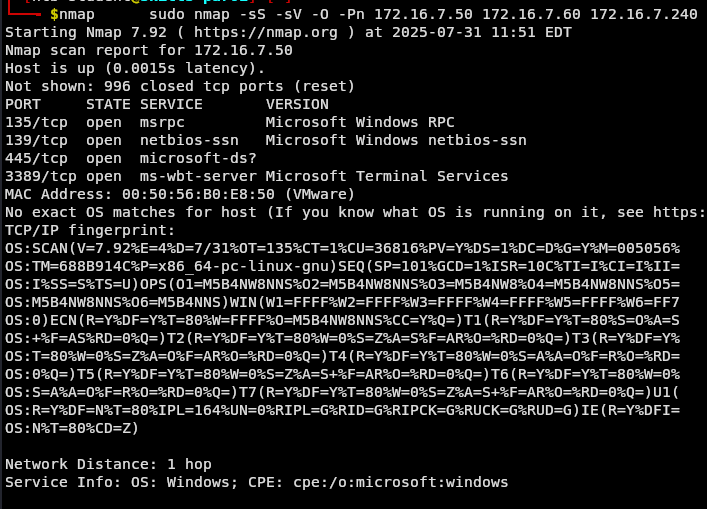Image resolution: width=707 pixels, height=509 pixels.
Task: Click the 172.16.7.240 target argument
Action: [x=644, y=14]
